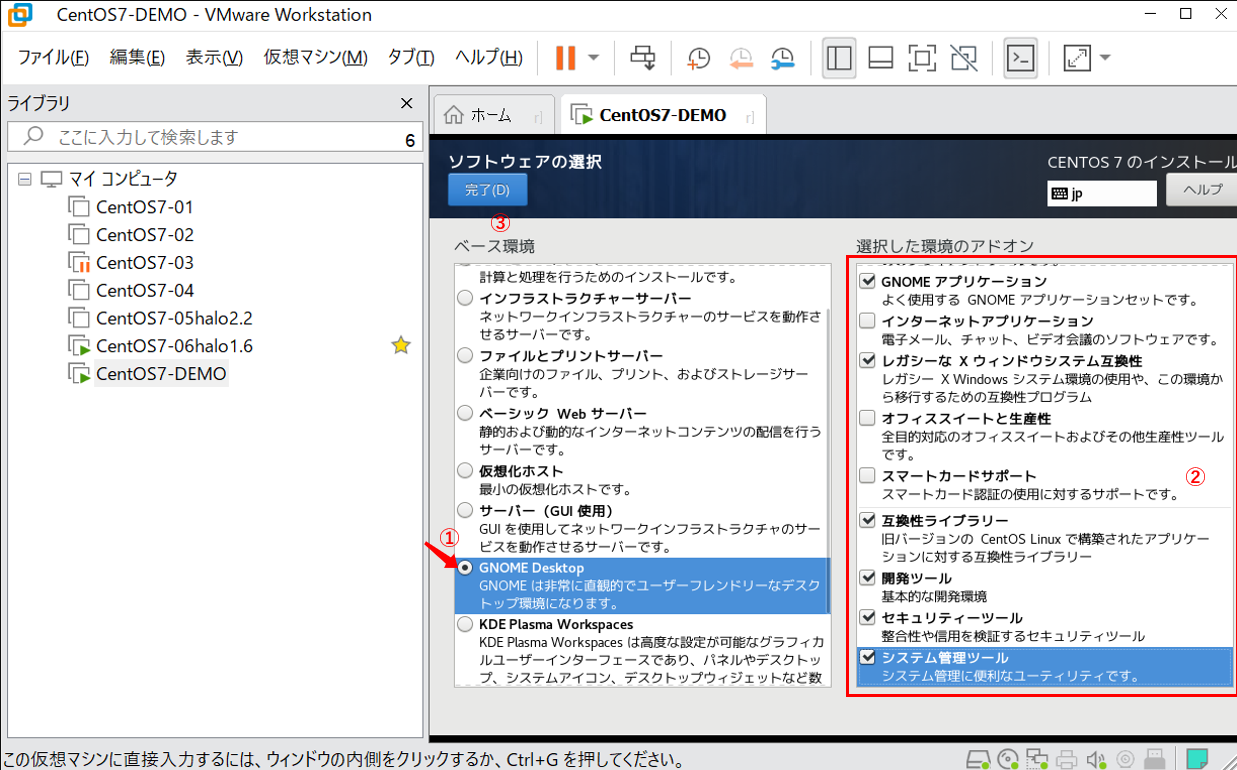
Task: Uncheck the GNOME アプリケーション addon
Action: (x=867, y=282)
